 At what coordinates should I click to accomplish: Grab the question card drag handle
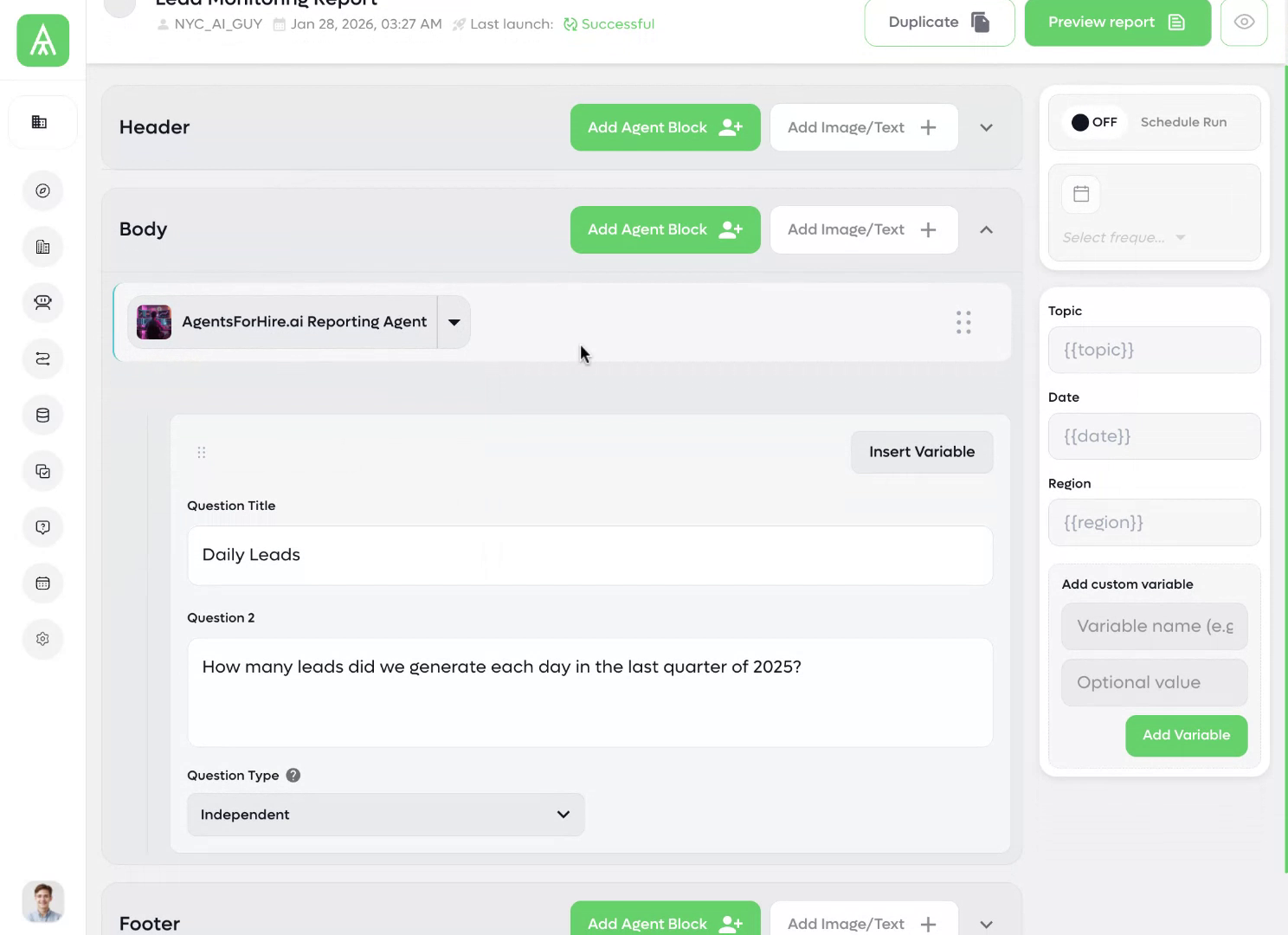click(202, 452)
